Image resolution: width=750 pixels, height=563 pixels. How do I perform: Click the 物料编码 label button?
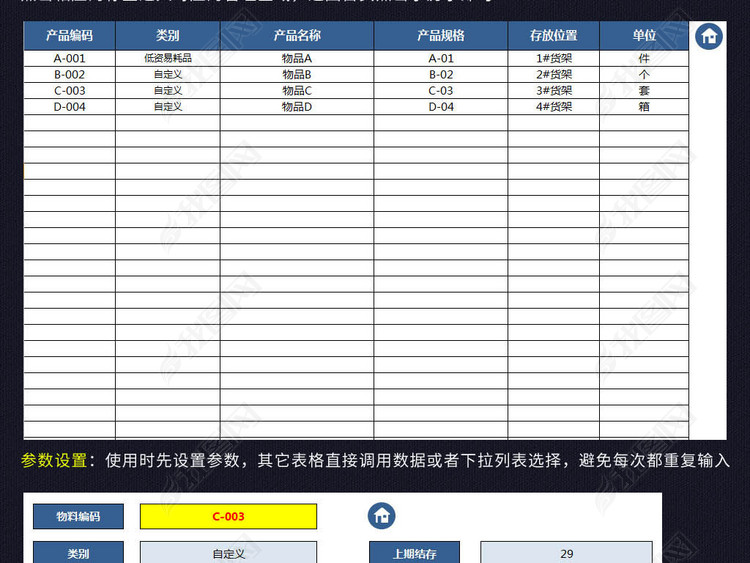click(78, 517)
